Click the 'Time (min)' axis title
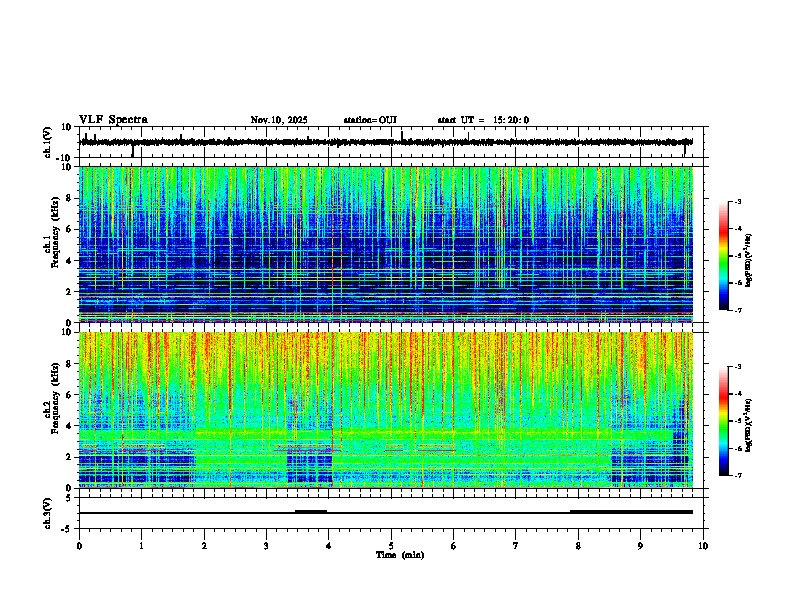Viewport: 792px width, 612px height. click(x=400, y=555)
